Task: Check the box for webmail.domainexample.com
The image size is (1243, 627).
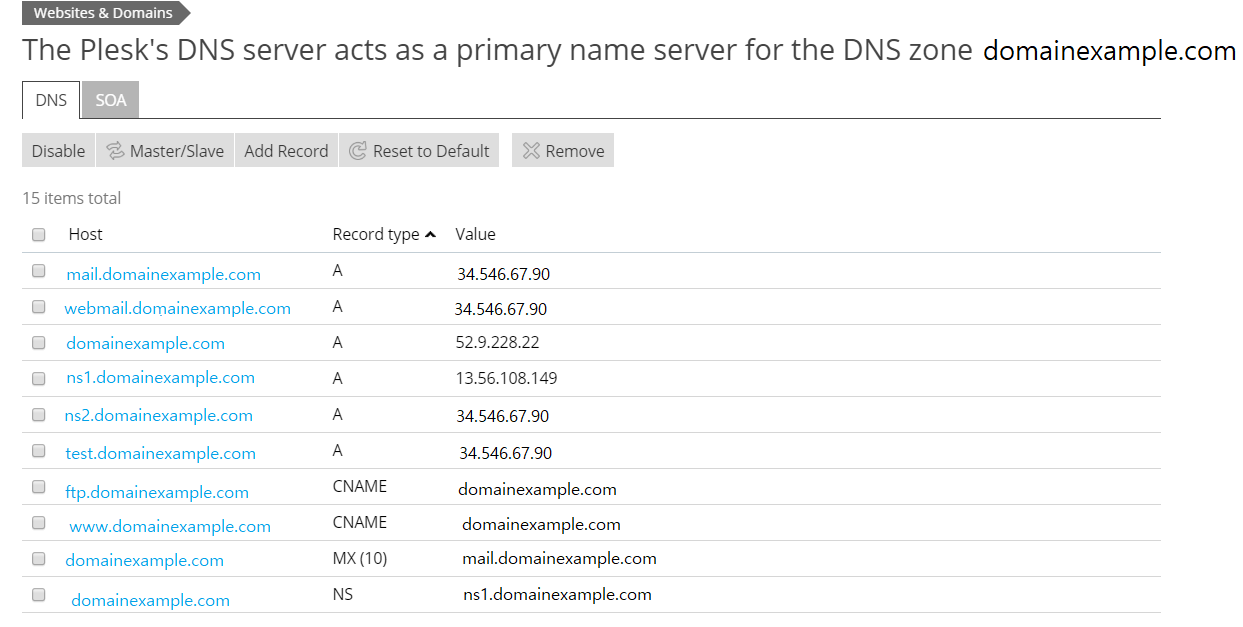Action: click(x=39, y=307)
